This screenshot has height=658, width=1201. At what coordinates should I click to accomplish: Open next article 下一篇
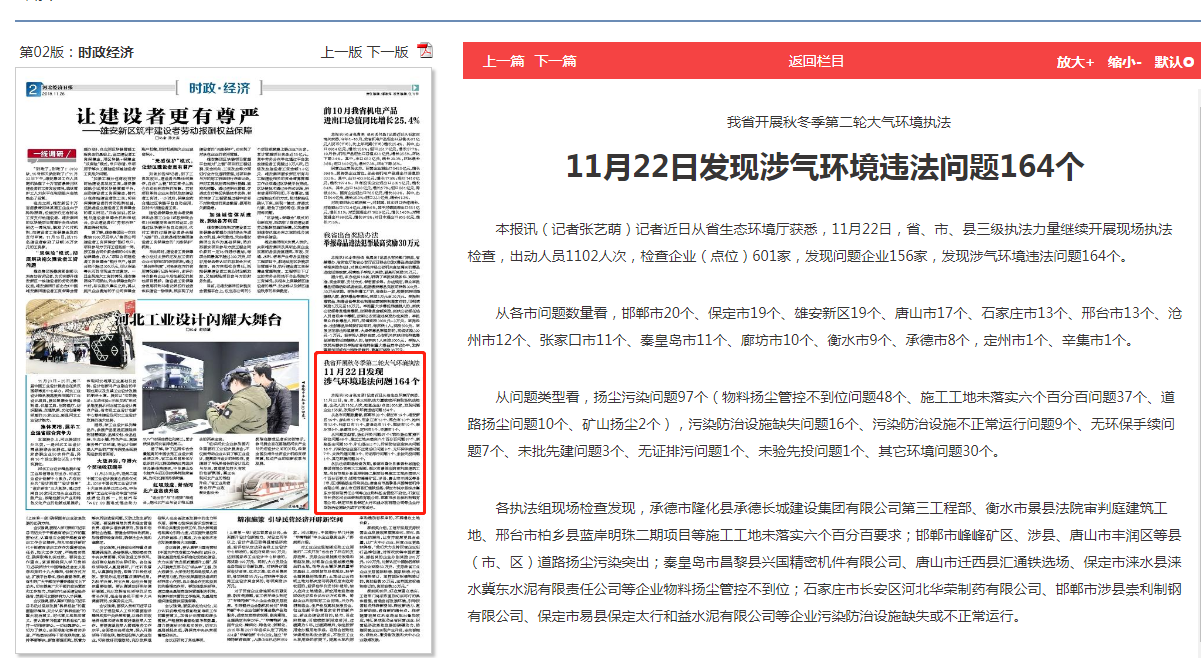pyautogui.click(x=555, y=61)
